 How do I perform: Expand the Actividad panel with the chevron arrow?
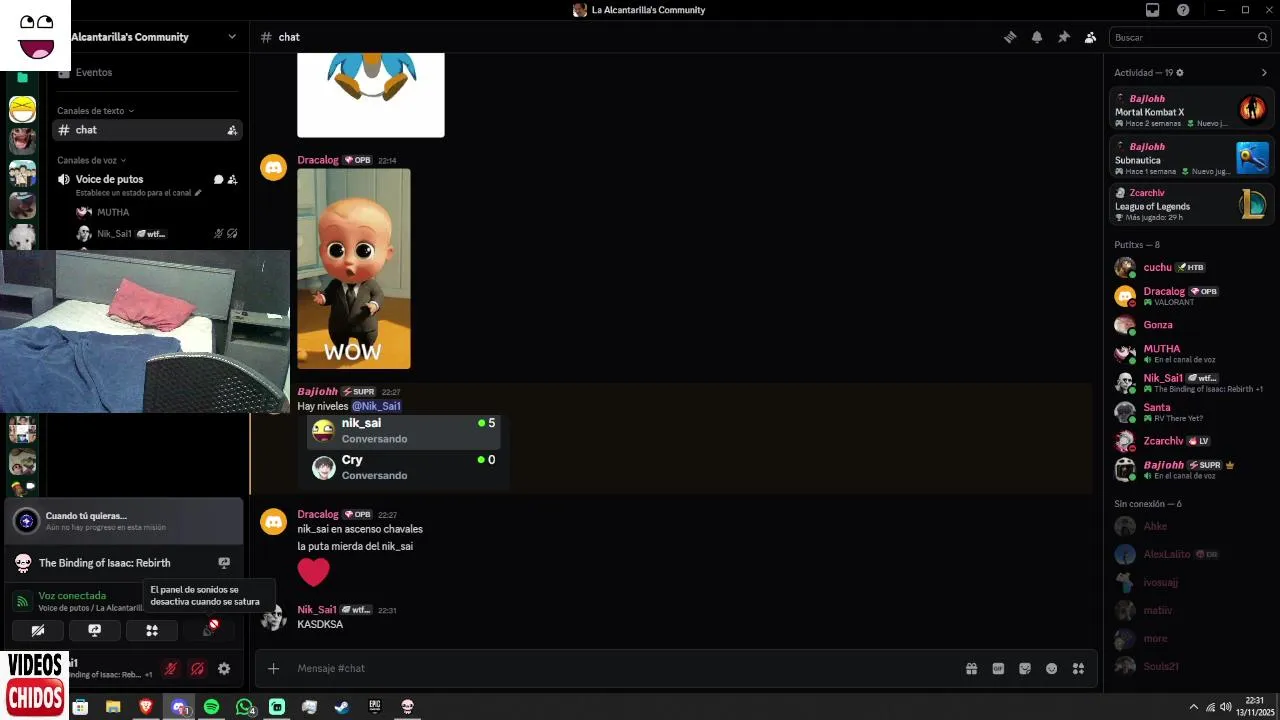pos(1264,73)
